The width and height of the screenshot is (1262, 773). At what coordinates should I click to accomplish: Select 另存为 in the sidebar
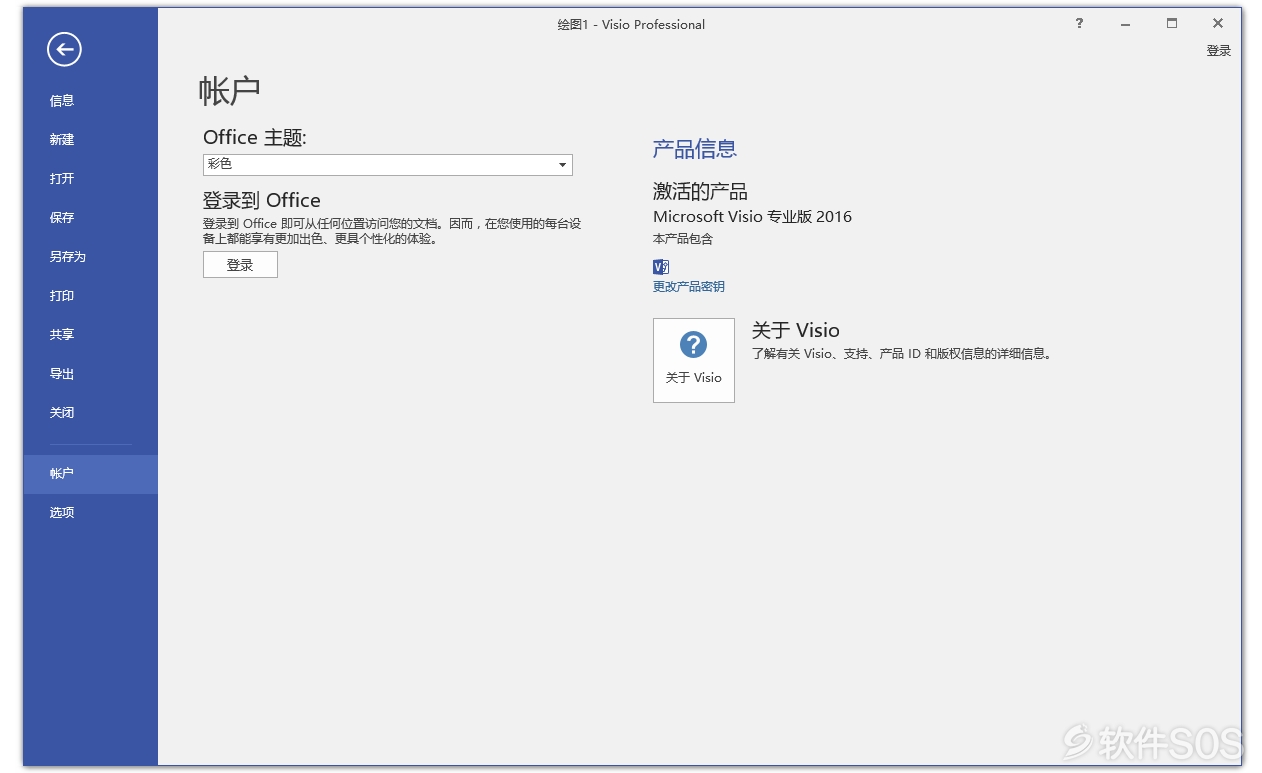(x=68, y=256)
